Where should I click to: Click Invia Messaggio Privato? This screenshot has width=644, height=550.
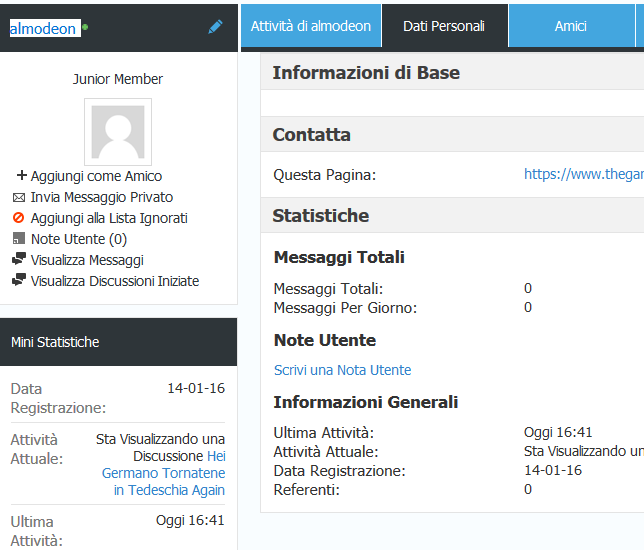click(x=102, y=197)
